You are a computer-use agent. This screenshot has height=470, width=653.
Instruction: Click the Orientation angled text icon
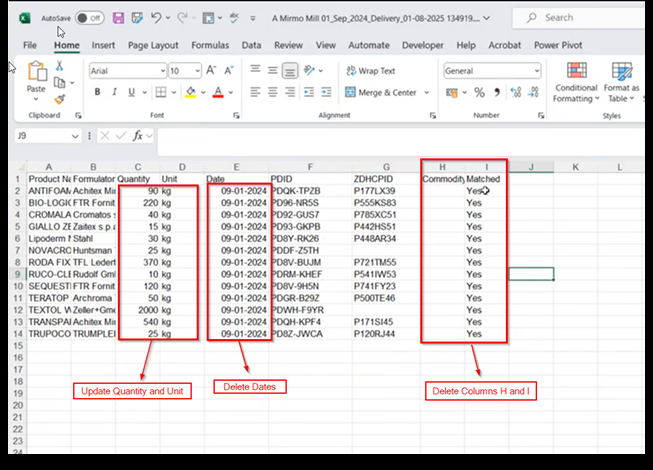click(309, 70)
